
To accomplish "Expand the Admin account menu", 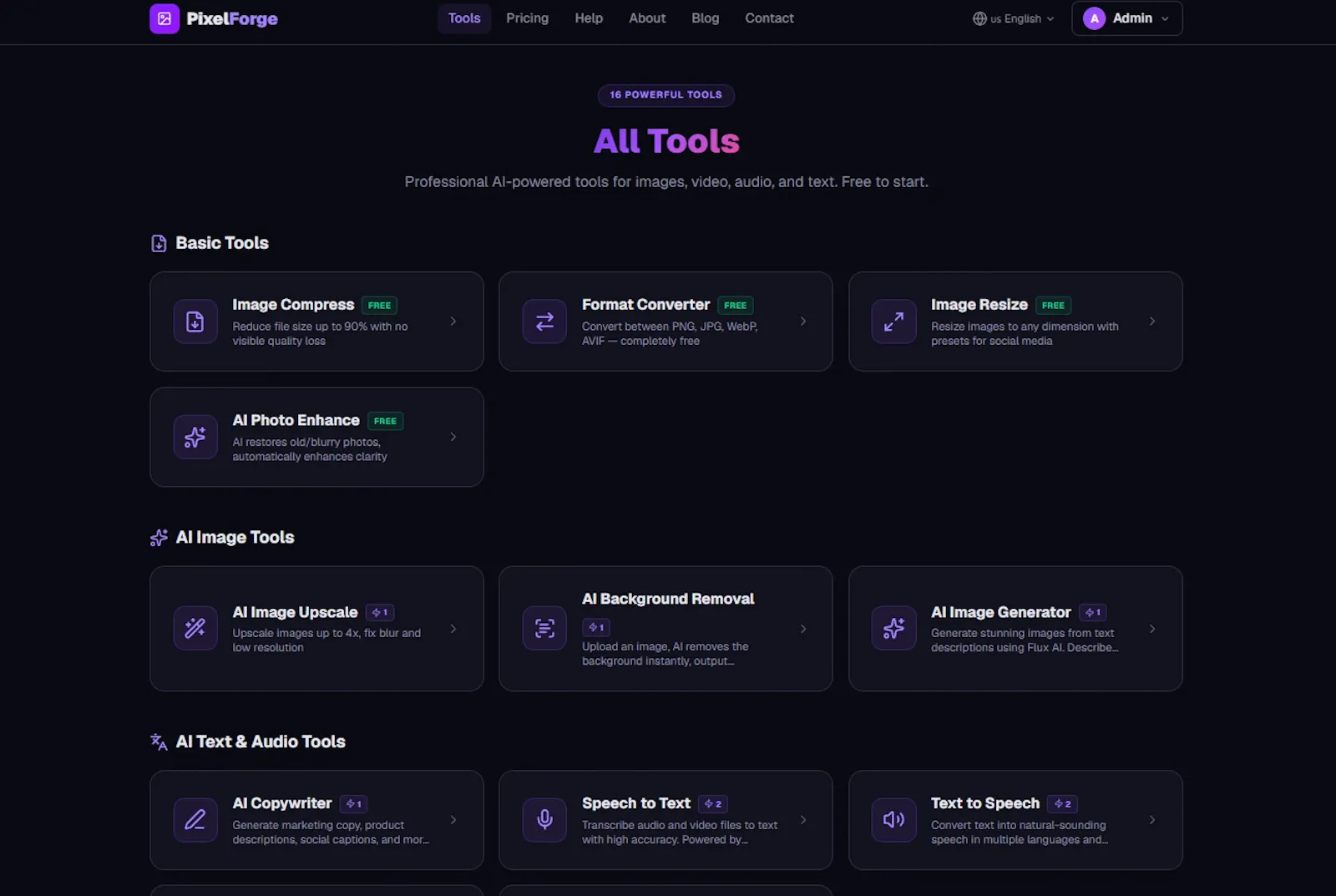I will coord(1126,18).
